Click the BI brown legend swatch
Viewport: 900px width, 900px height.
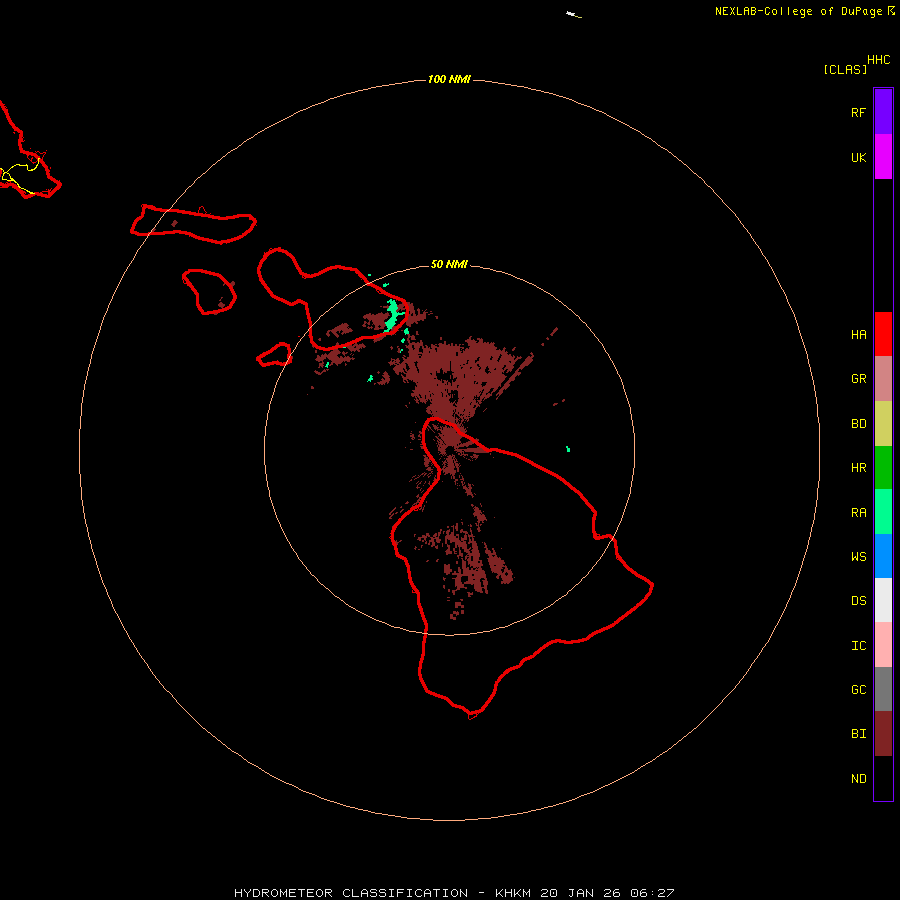pos(883,734)
